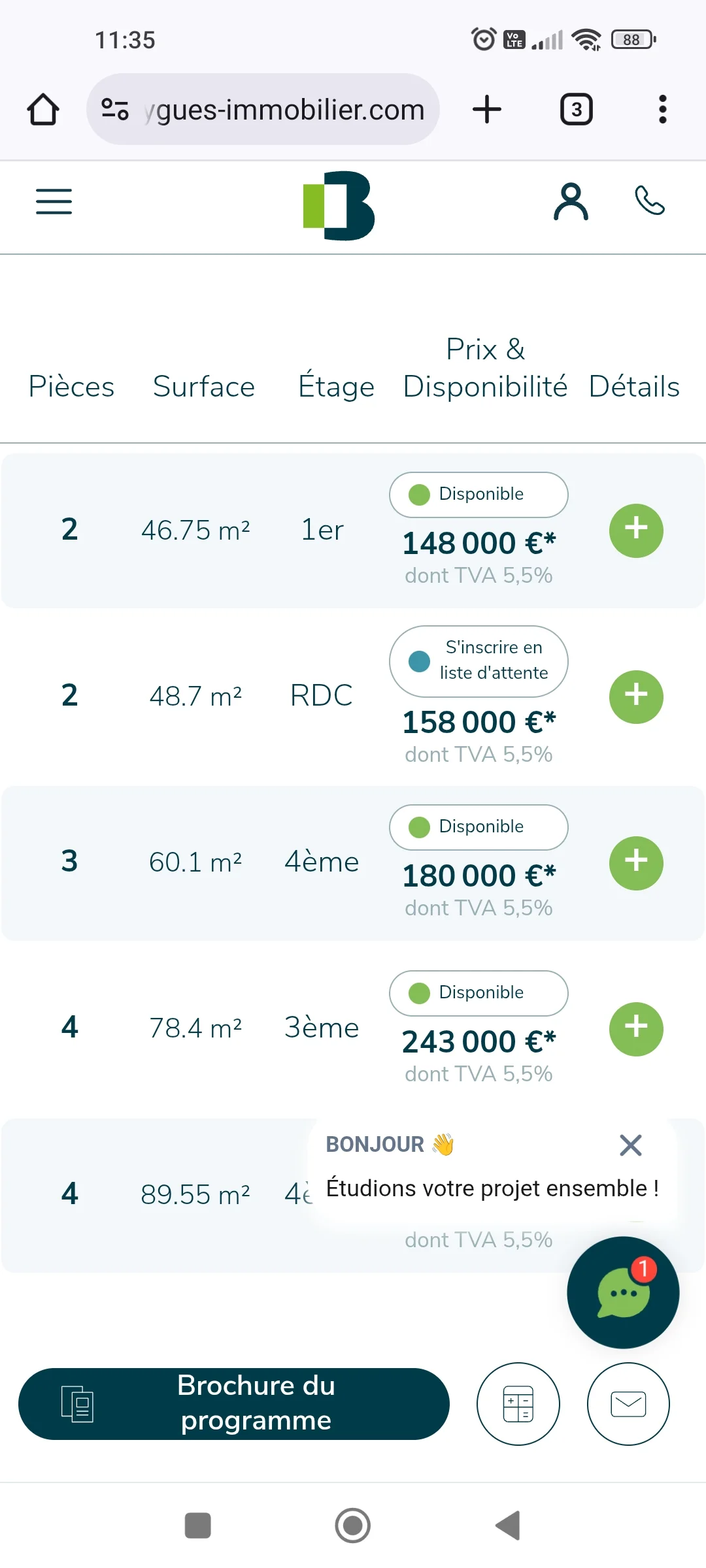Tap the phone call icon
706x1568 pixels.
(650, 201)
